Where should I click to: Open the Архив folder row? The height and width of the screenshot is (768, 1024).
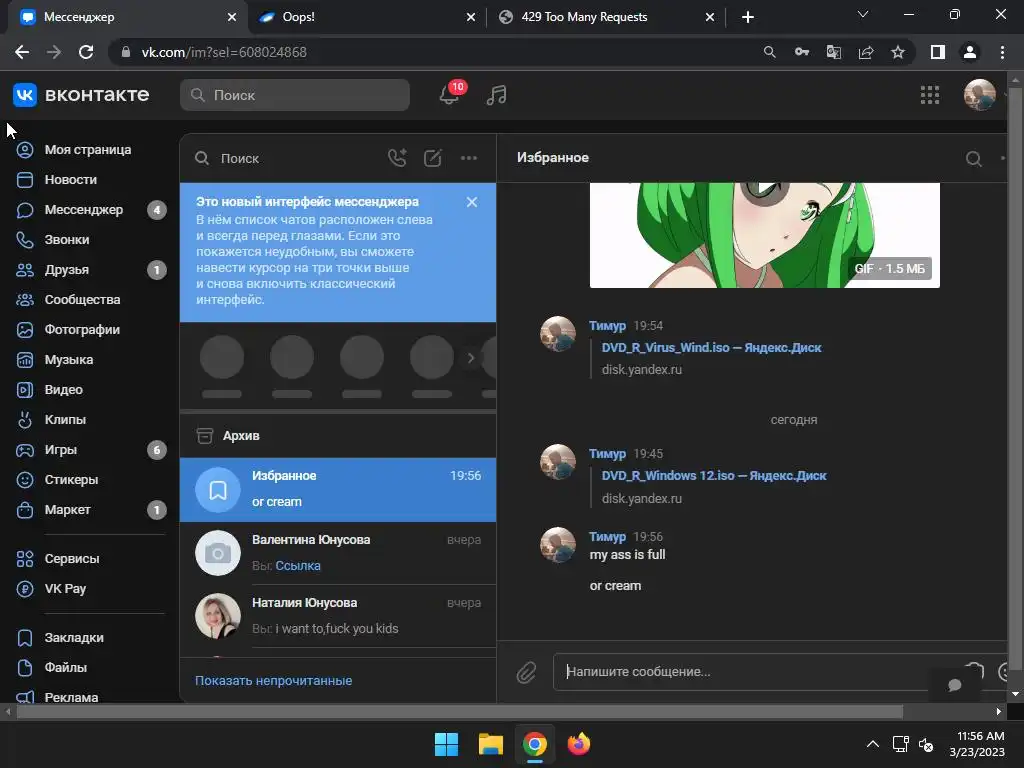[338, 436]
